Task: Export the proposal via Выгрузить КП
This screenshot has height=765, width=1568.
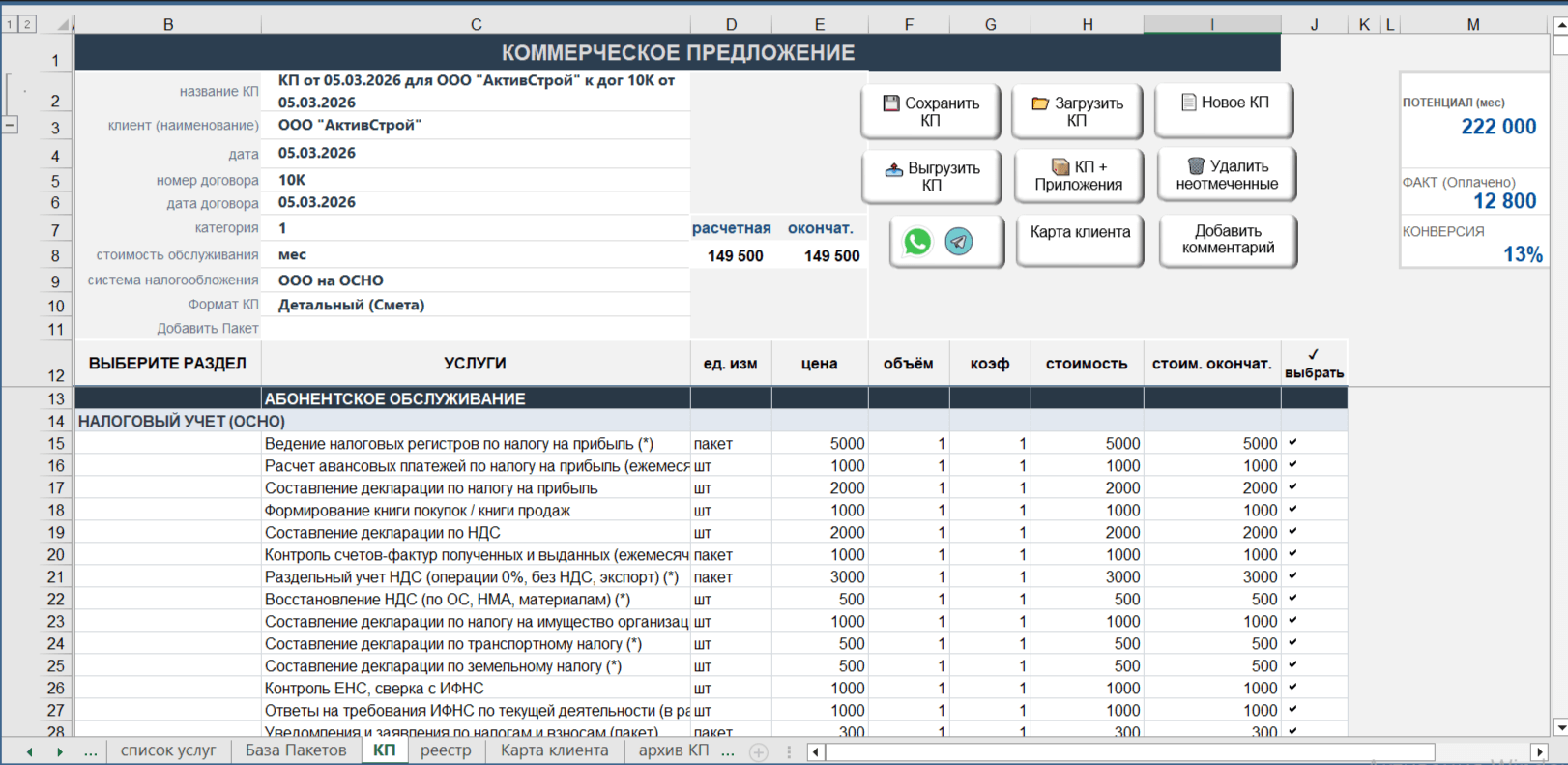Action: click(931, 176)
